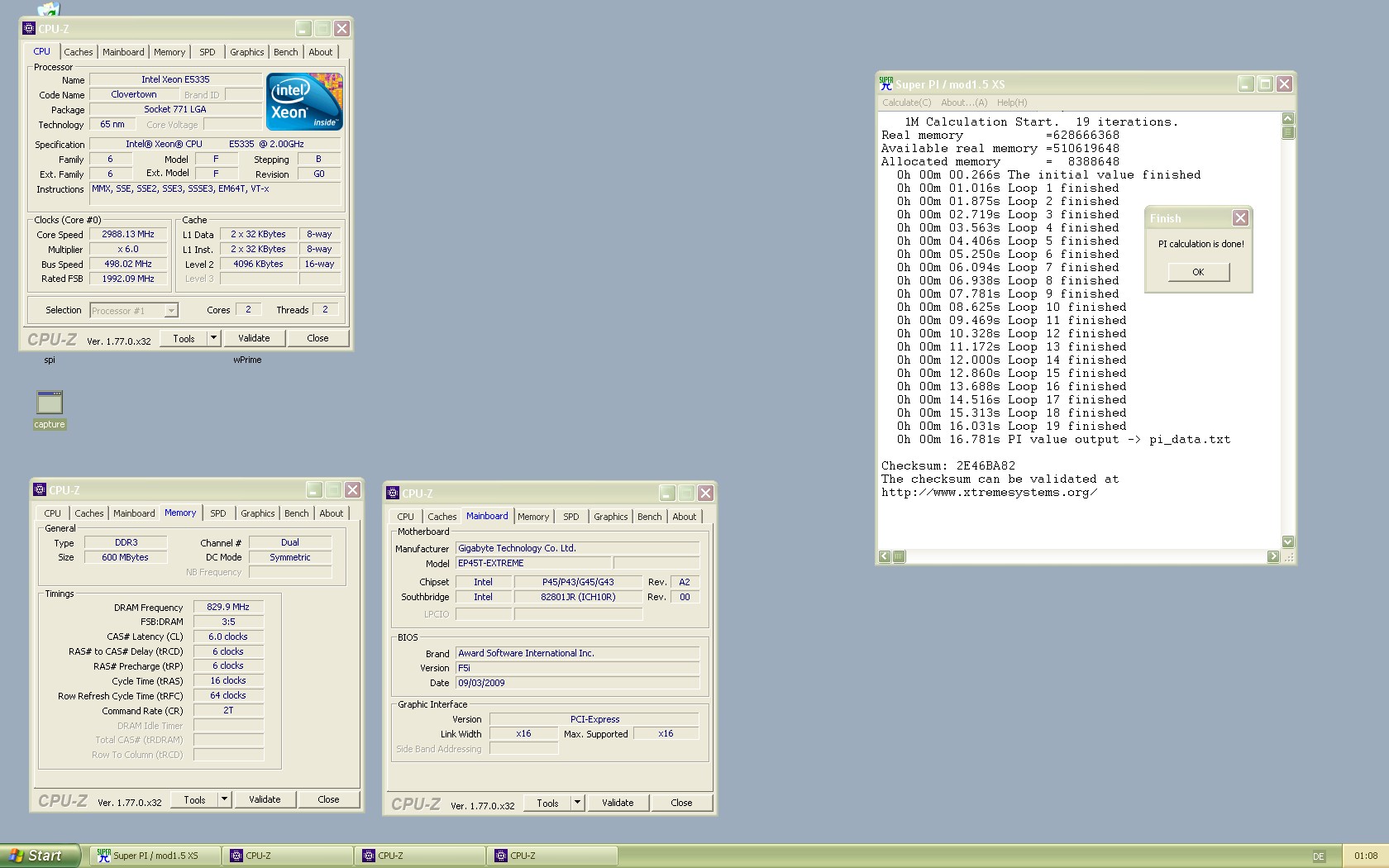Viewport: 1389px width, 868px height.
Task: Close the Finish dialog with X
Action: coord(1240,218)
